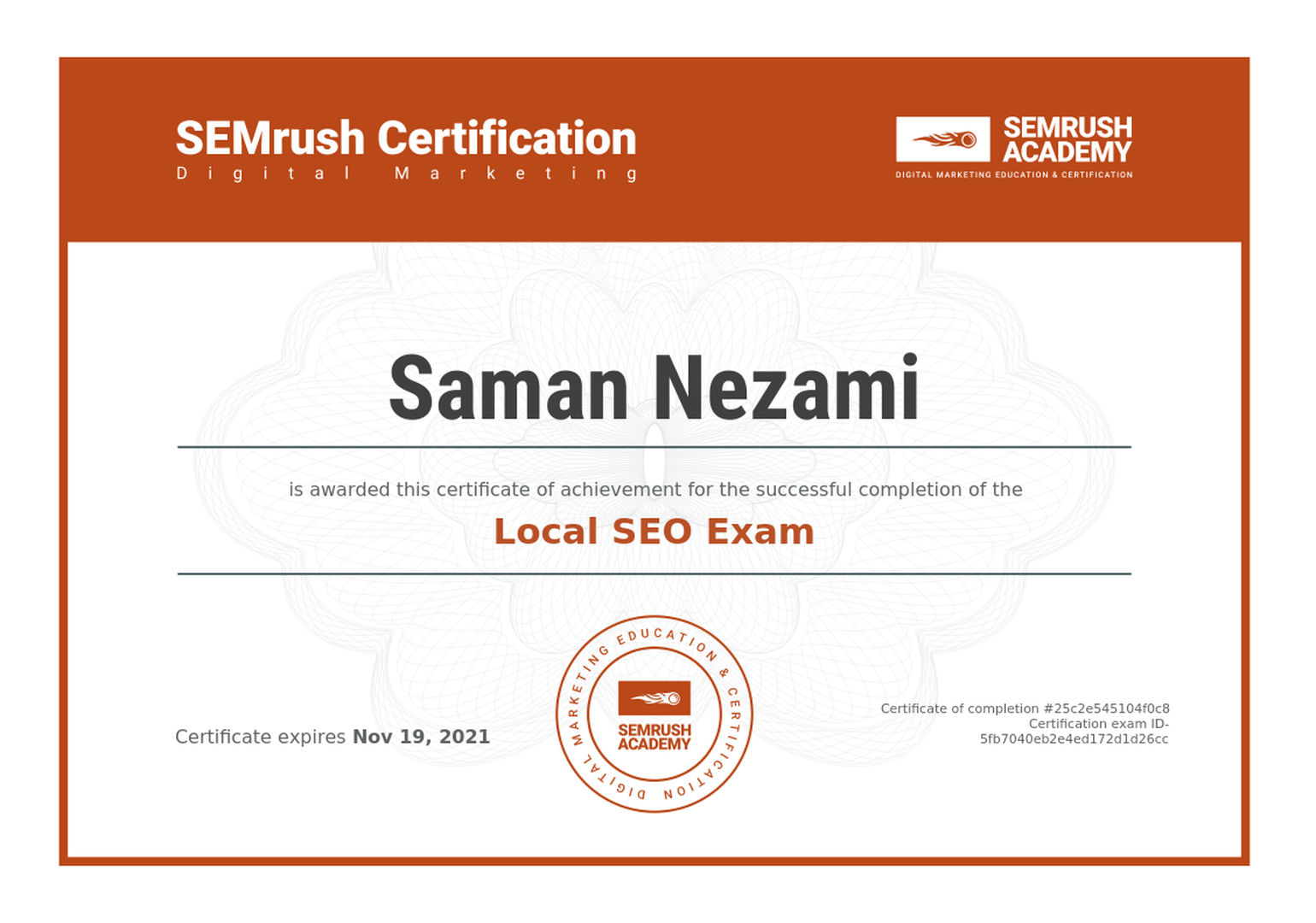Click the horizontal line beneath the recipient name
The width and height of the screenshot is (1316, 923).
pos(654,447)
